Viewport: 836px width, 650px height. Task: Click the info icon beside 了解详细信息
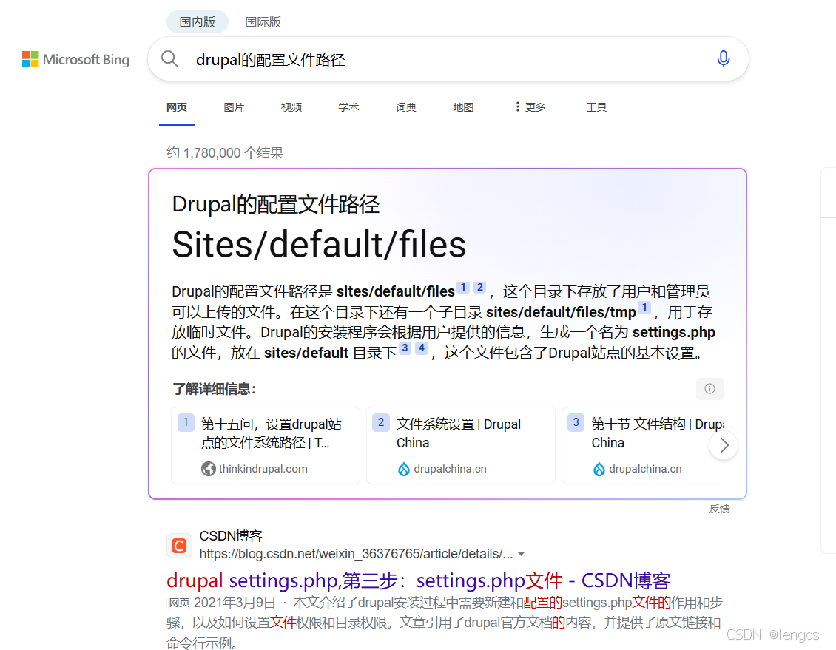click(710, 389)
